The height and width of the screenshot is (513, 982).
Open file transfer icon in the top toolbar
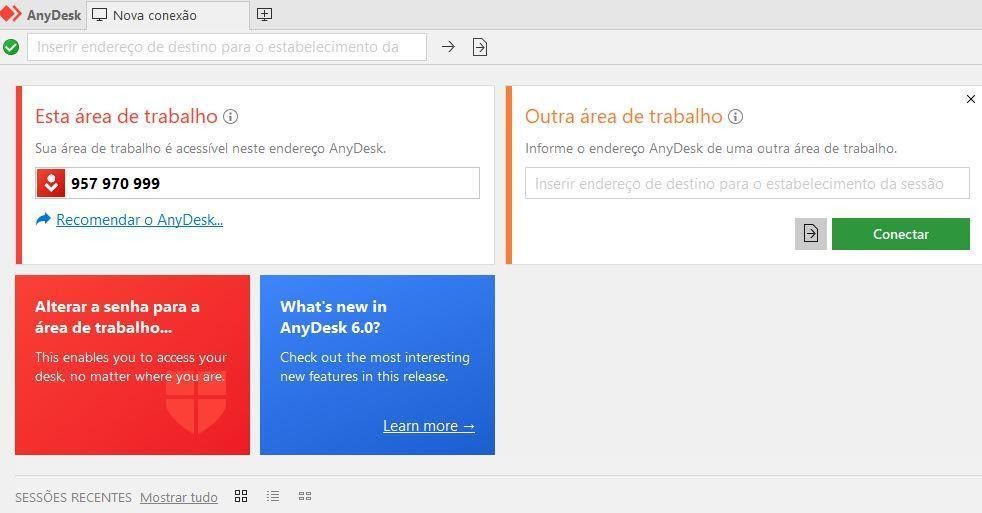tap(480, 47)
